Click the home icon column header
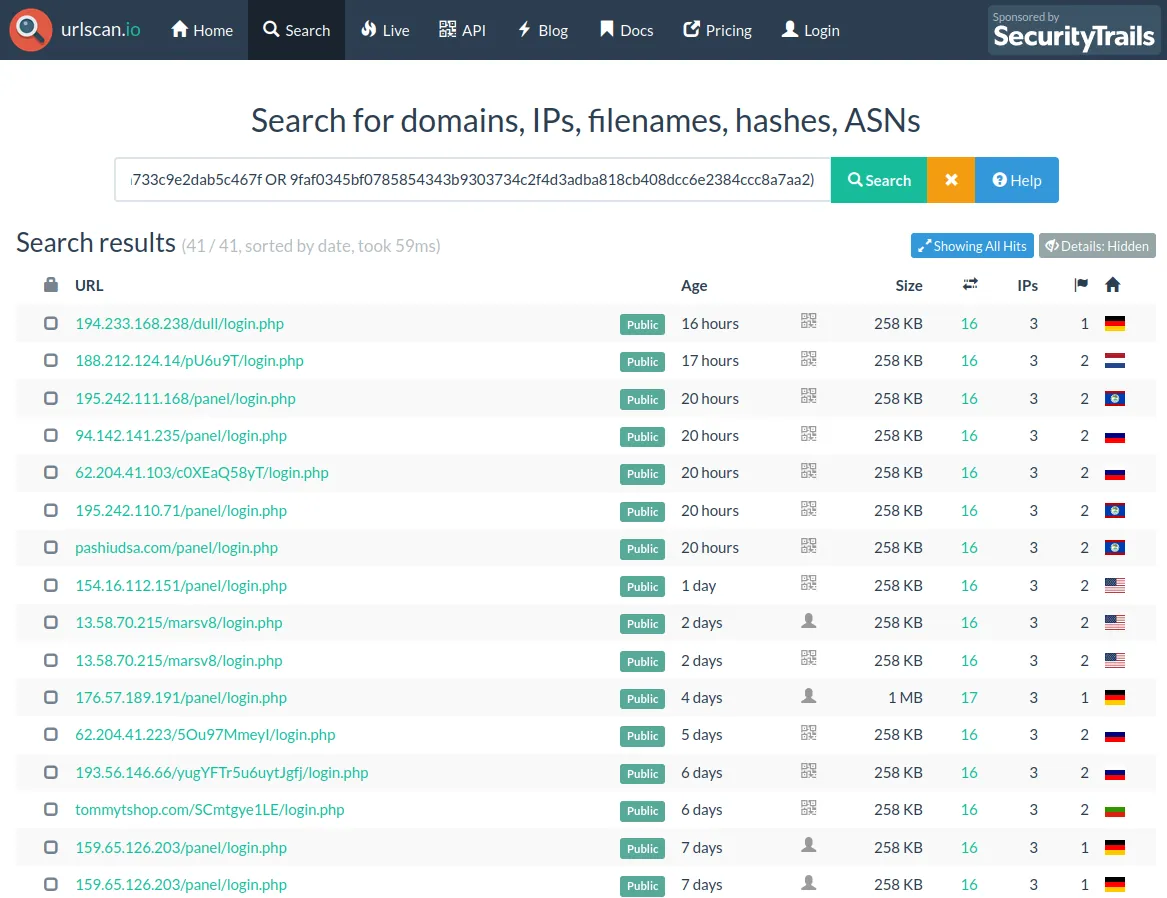This screenshot has width=1167, height=898. pos(1113,284)
